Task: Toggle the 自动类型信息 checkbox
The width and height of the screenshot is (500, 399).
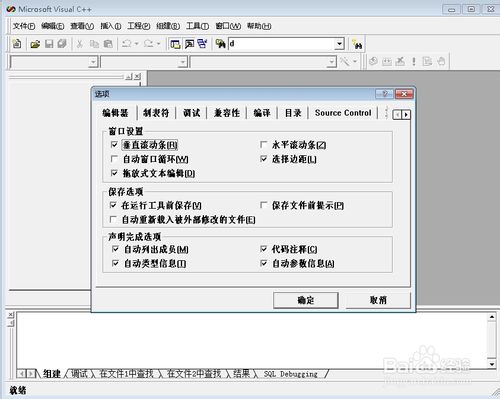Action: coord(115,263)
